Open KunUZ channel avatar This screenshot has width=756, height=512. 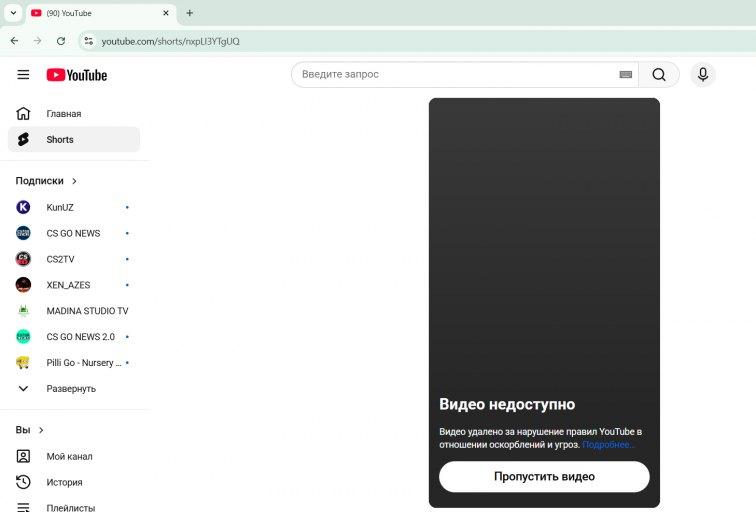click(x=23, y=207)
